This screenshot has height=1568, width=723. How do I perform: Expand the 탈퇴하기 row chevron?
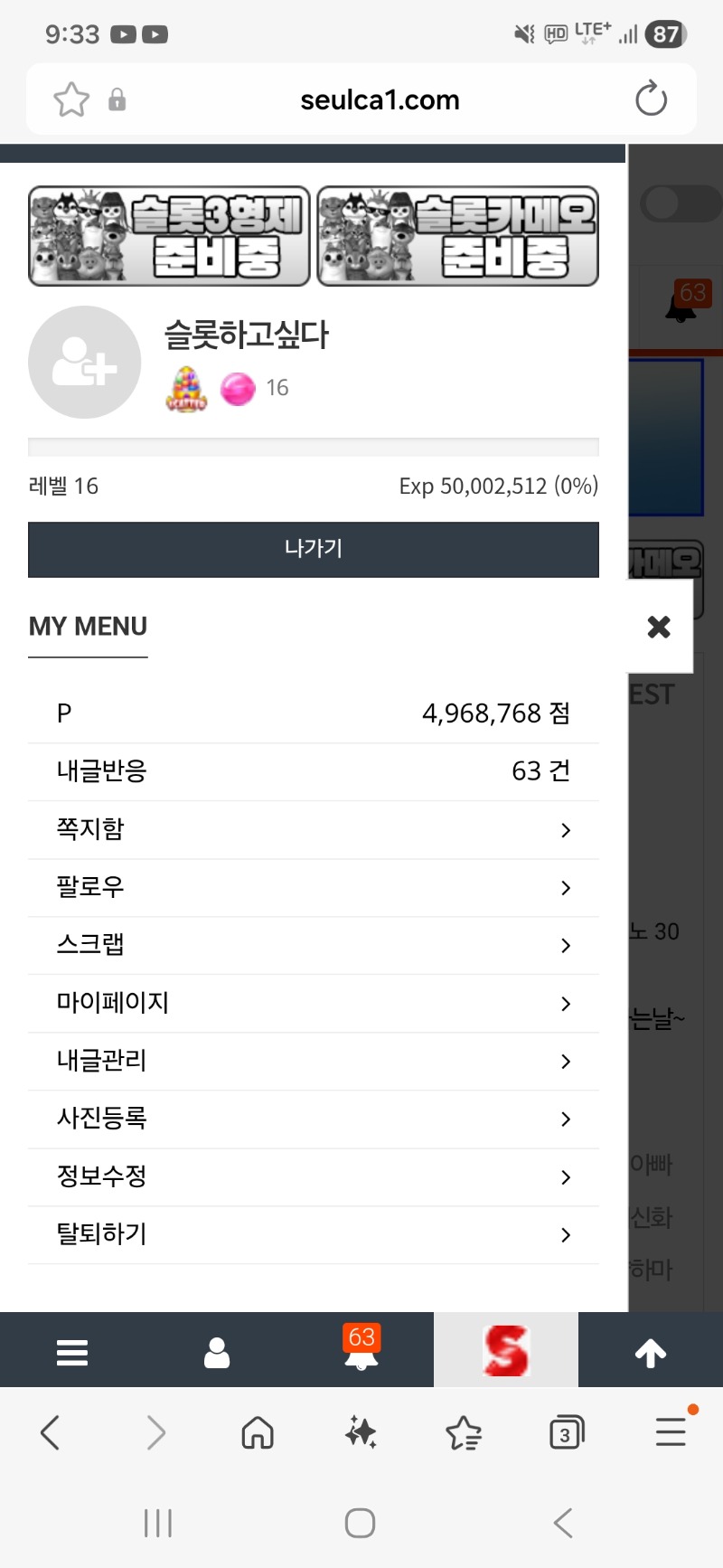[566, 1235]
